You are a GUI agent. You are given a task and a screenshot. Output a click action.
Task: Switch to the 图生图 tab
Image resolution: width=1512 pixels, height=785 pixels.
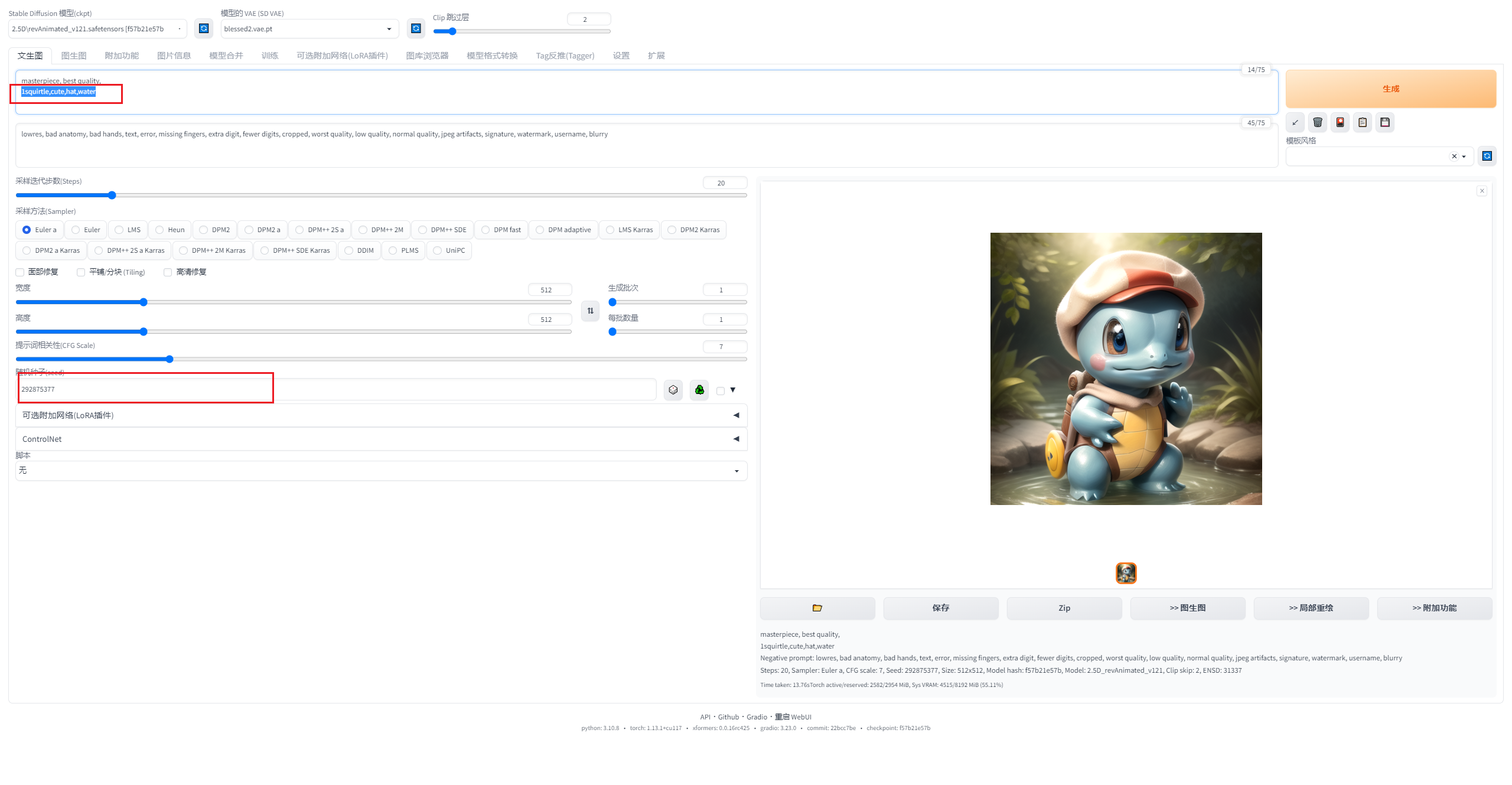(x=74, y=56)
